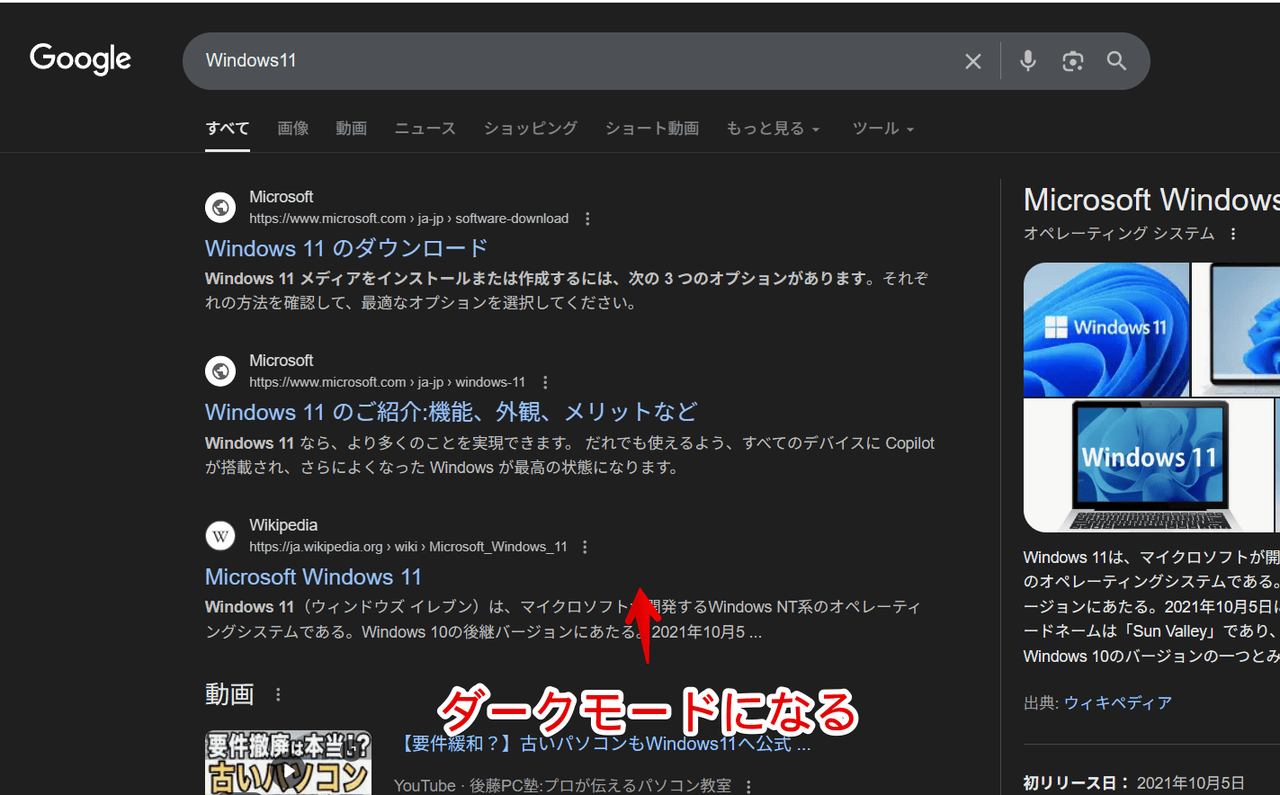This screenshot has height=795, width=1280.
Task: Open Windows 11 のご紹介 result link
Action: tap(451, 412)
